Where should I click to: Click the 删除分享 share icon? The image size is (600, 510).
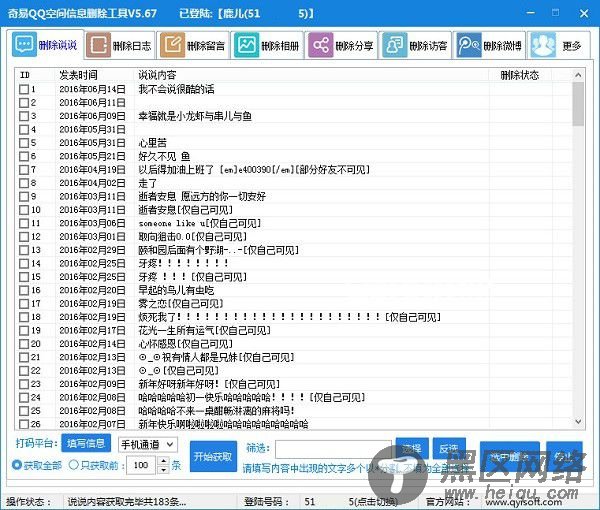point(321,45)
